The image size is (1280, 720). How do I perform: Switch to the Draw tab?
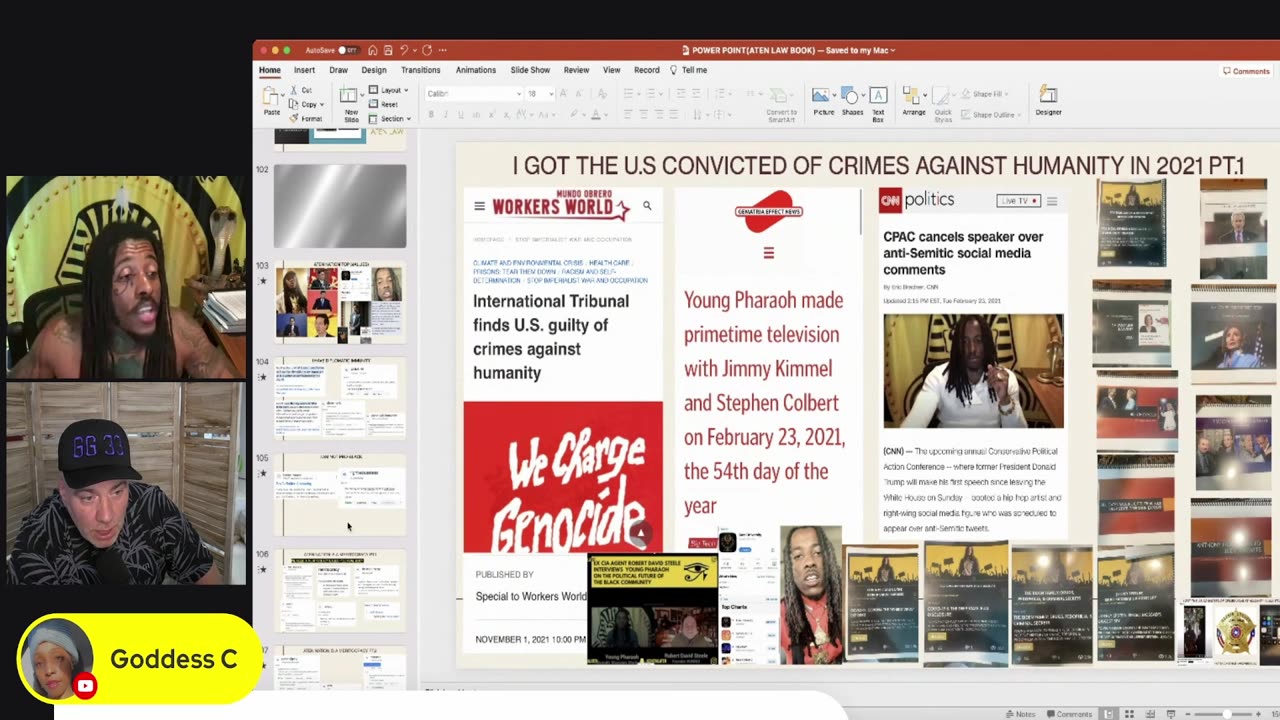pyautogui.click(x=338, y=70)
